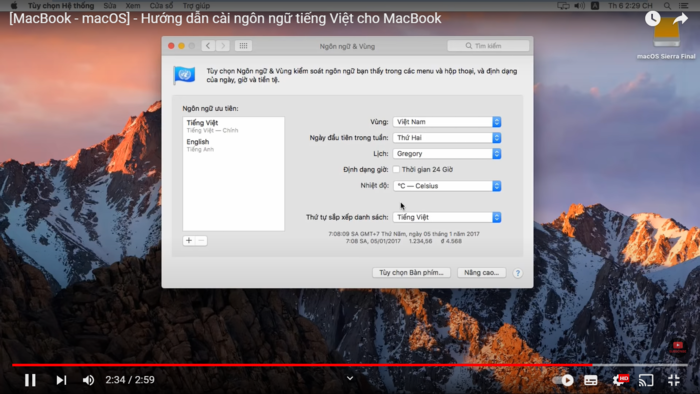The image size is (700, 394).
Task: Click Tùy chọn Bàn phím button
Action: tap(411, 273)
